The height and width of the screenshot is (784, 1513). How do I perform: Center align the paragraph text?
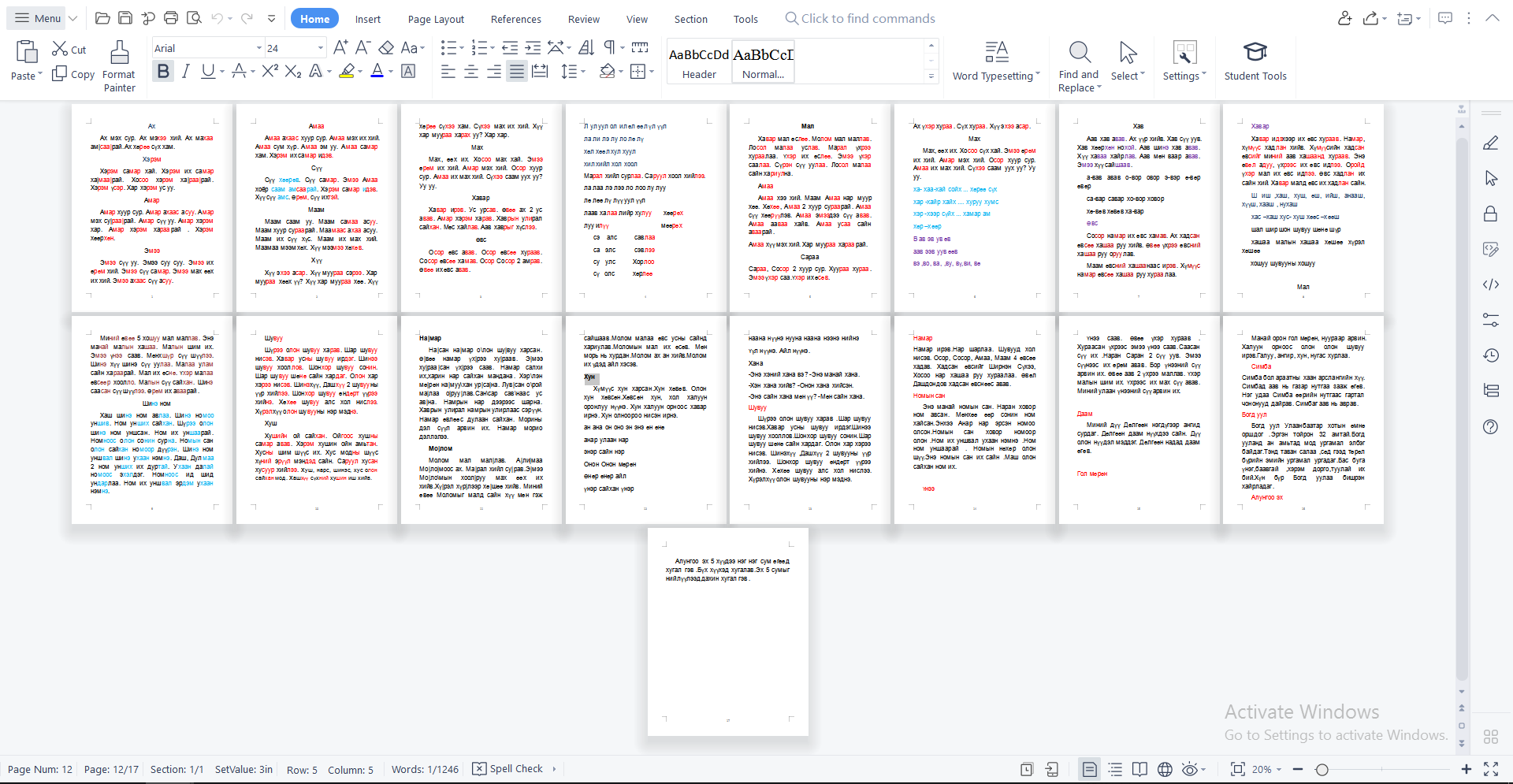point(471,72)
